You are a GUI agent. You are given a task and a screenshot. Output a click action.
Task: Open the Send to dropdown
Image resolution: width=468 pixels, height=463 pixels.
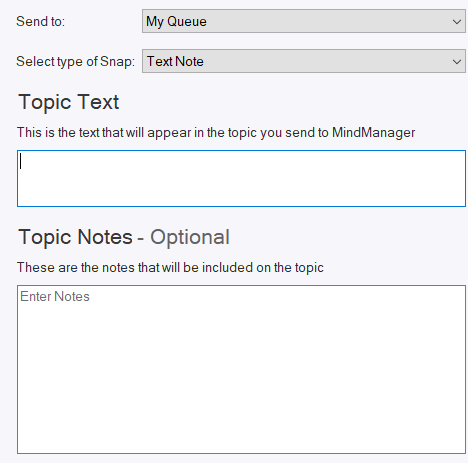[x=304, y=21]
